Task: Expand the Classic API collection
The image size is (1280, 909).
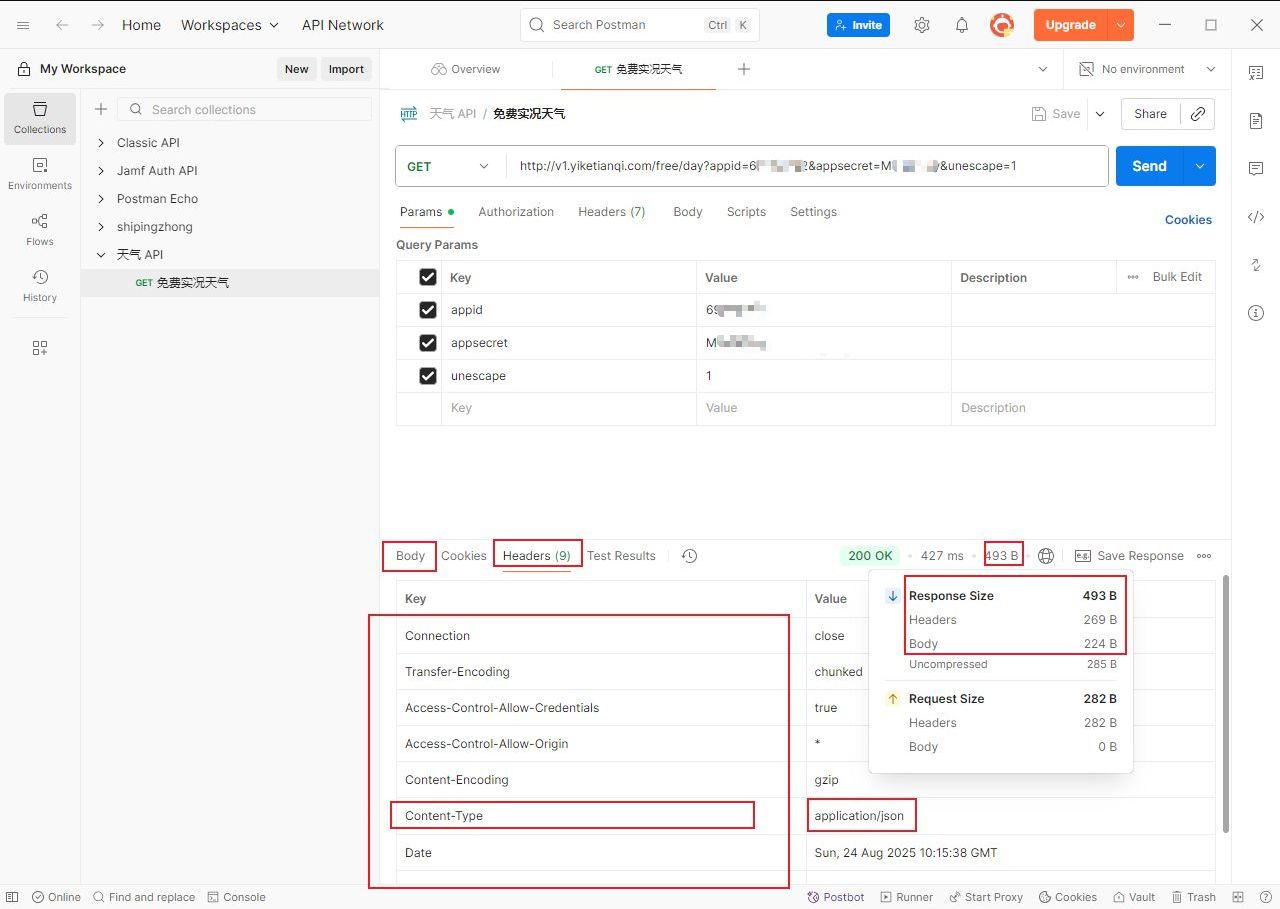Action: point(101,143)
